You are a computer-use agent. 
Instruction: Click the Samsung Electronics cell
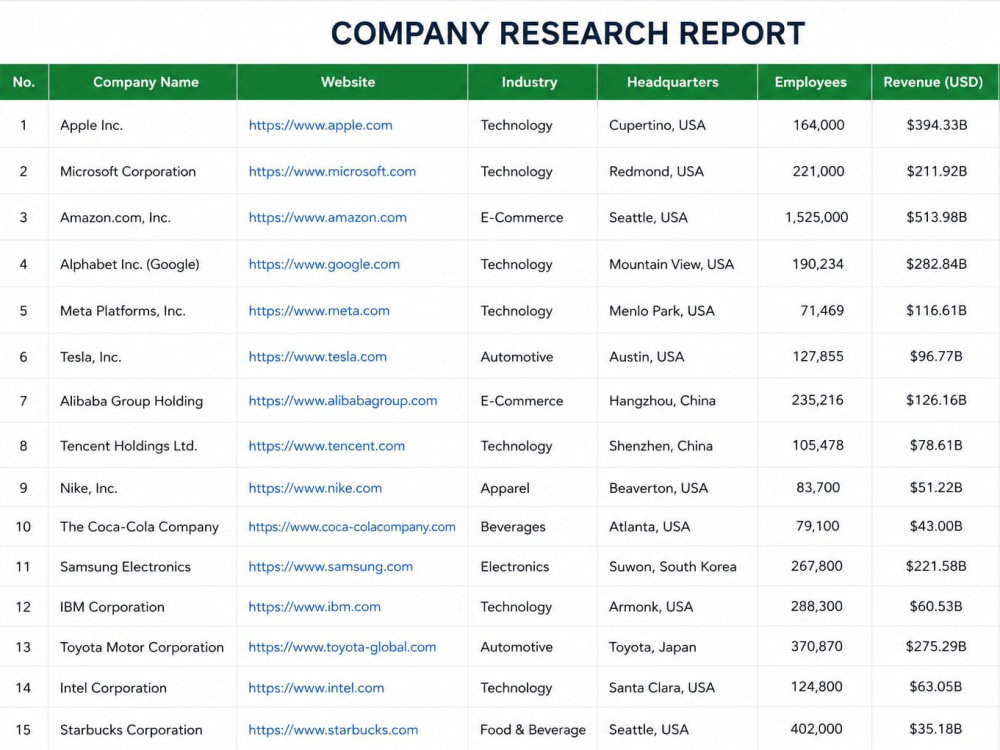pos(143,566)
